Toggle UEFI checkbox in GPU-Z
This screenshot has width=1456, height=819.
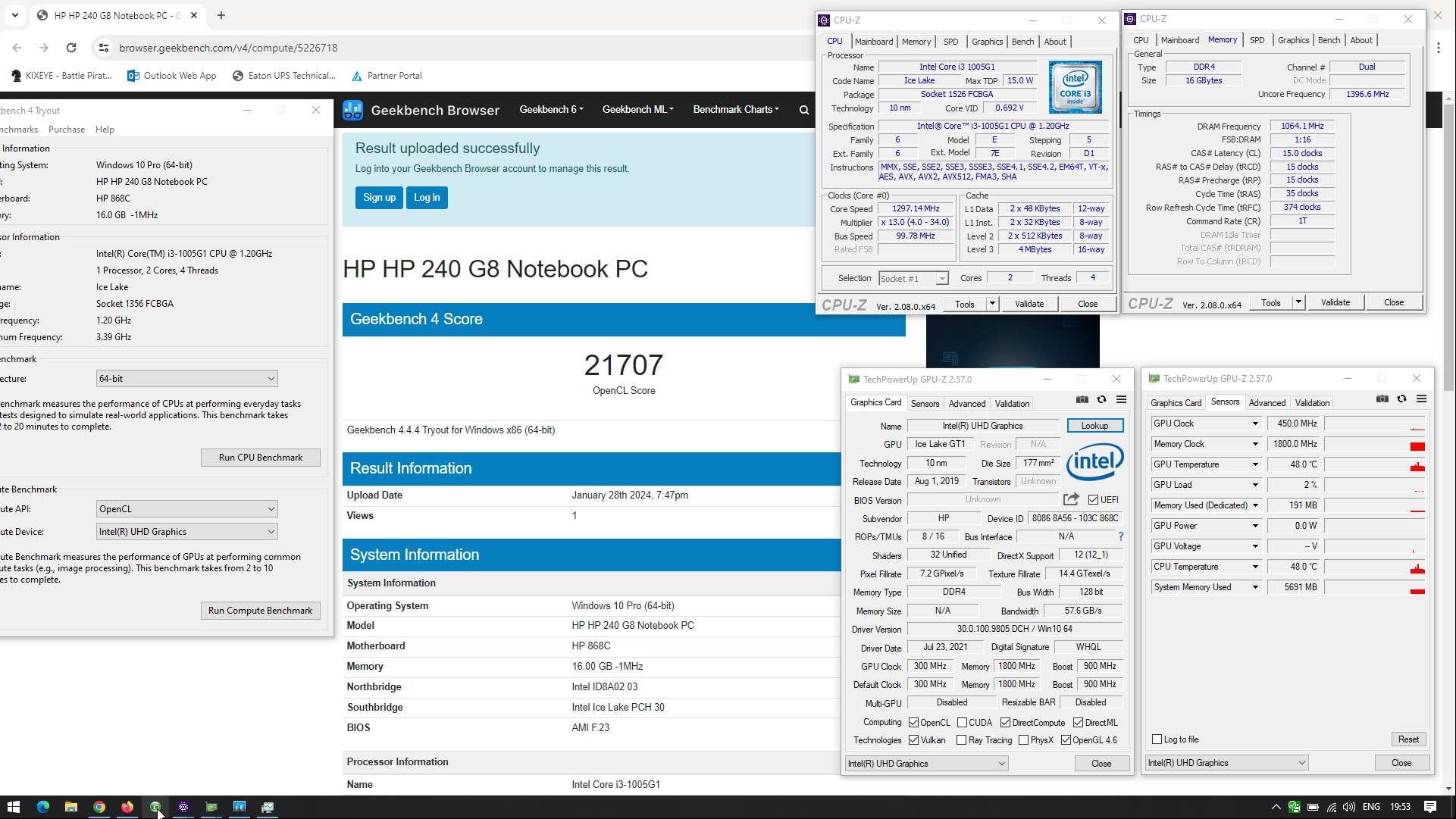[1093, 499]
